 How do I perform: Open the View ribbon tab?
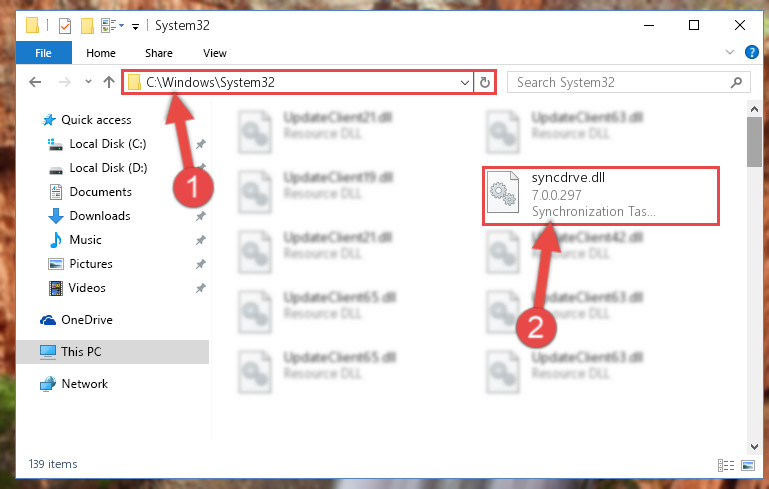[x=215, y=53]
